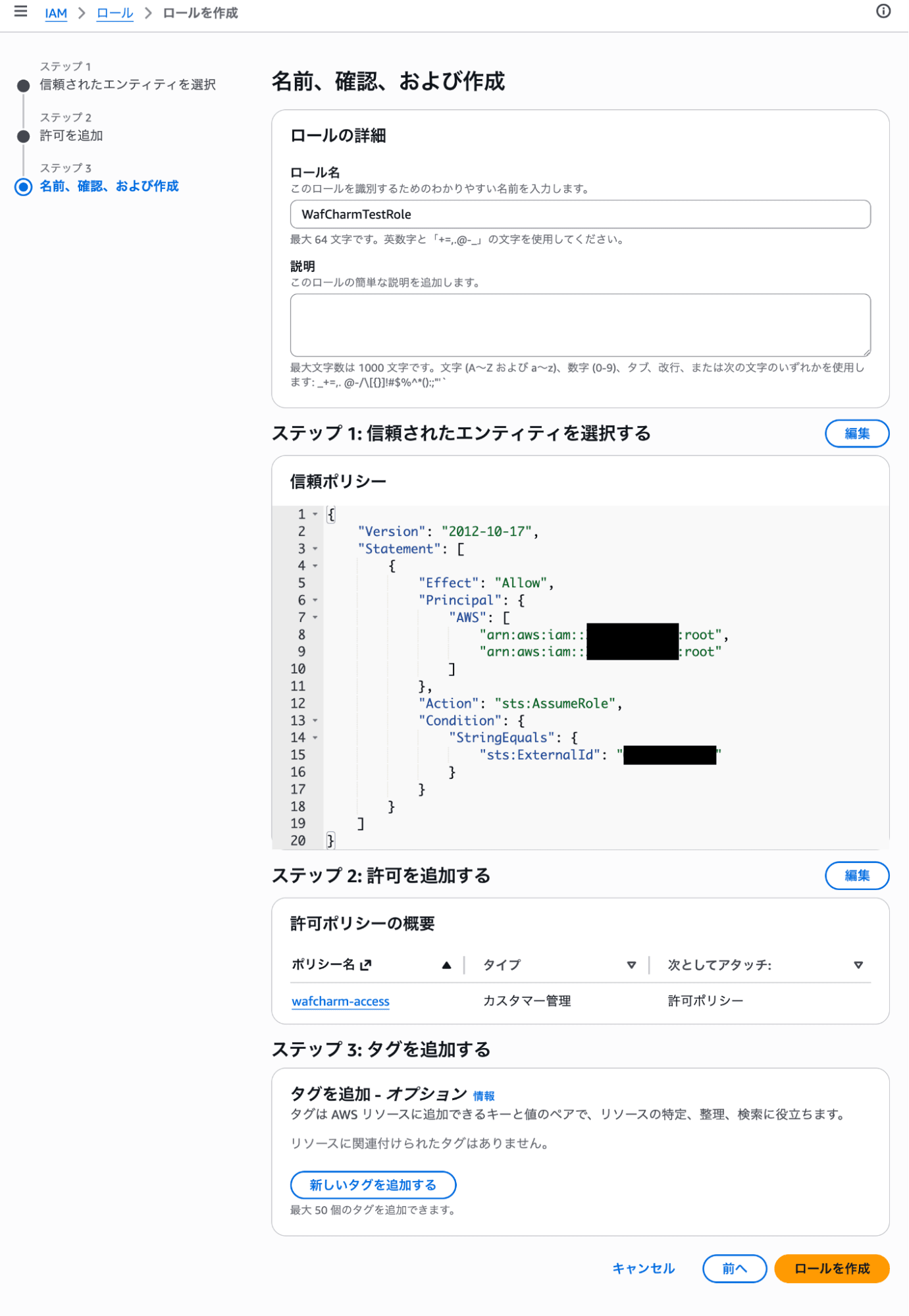This screenshot has width=909, height=1316.
Task: Click external link icon beside ポリシー名
Action: pos(366,965)
